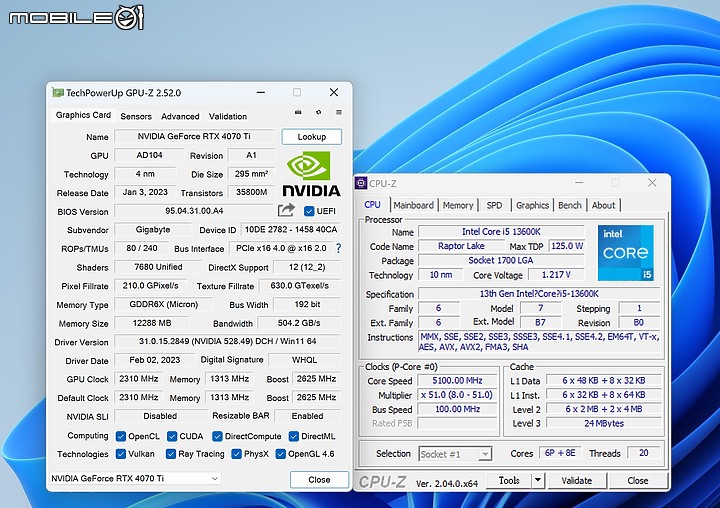The image size is (720, 508).
Task: Click the Specification field in CPU-Z
Action: 539,294
